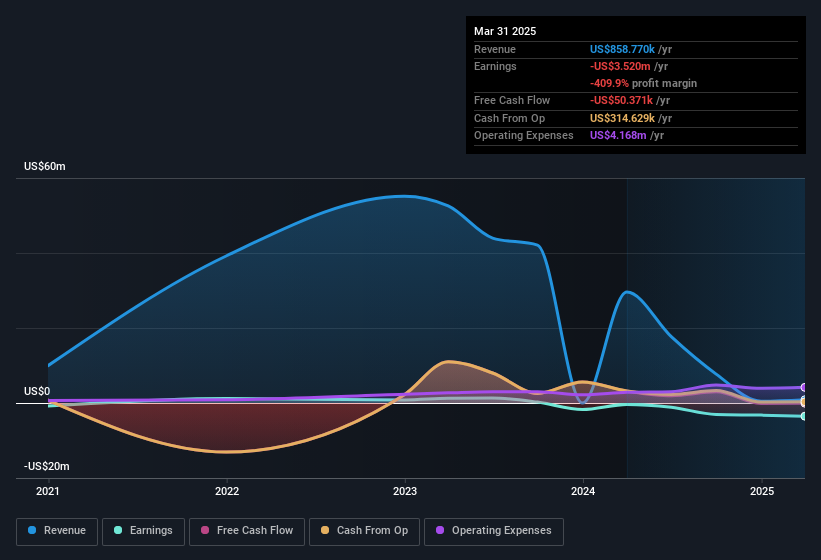Image resolution: width=821 pixels, height=560 pixels.
Task: Click the -409.9% profit margin text
Action: [644, 83]
